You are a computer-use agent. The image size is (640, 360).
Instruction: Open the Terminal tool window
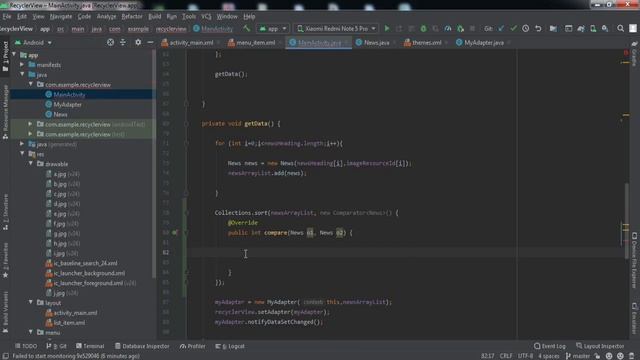[90, 346]
